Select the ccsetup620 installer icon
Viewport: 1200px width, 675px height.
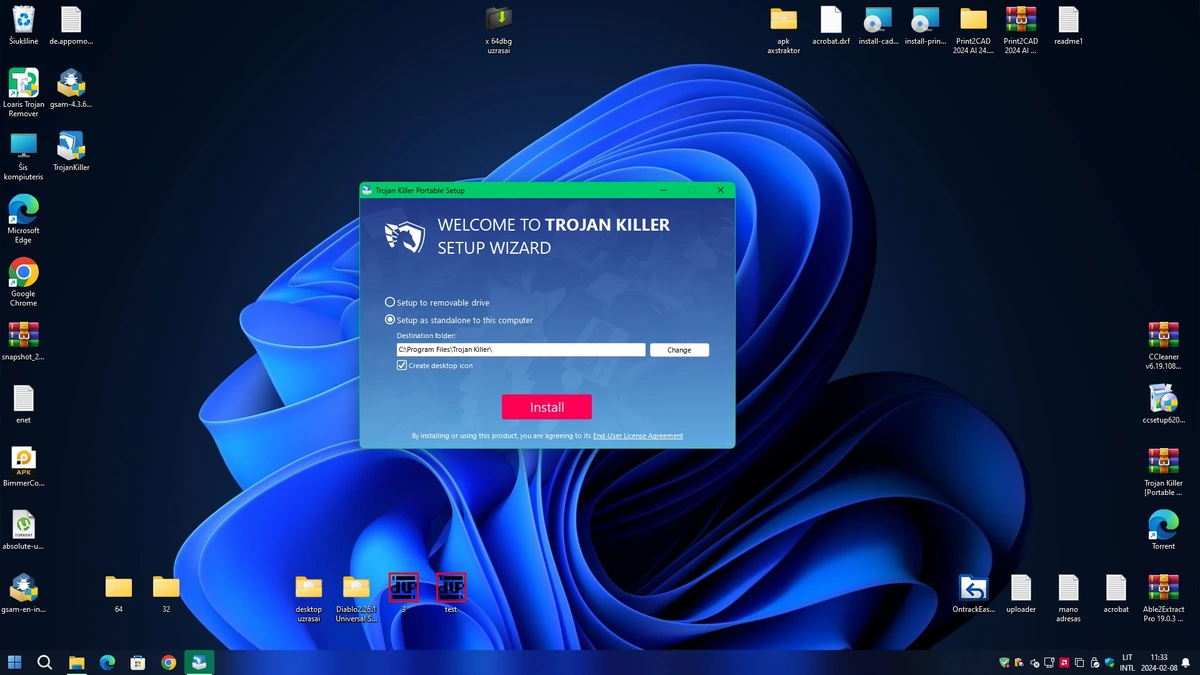[1163, 404]
